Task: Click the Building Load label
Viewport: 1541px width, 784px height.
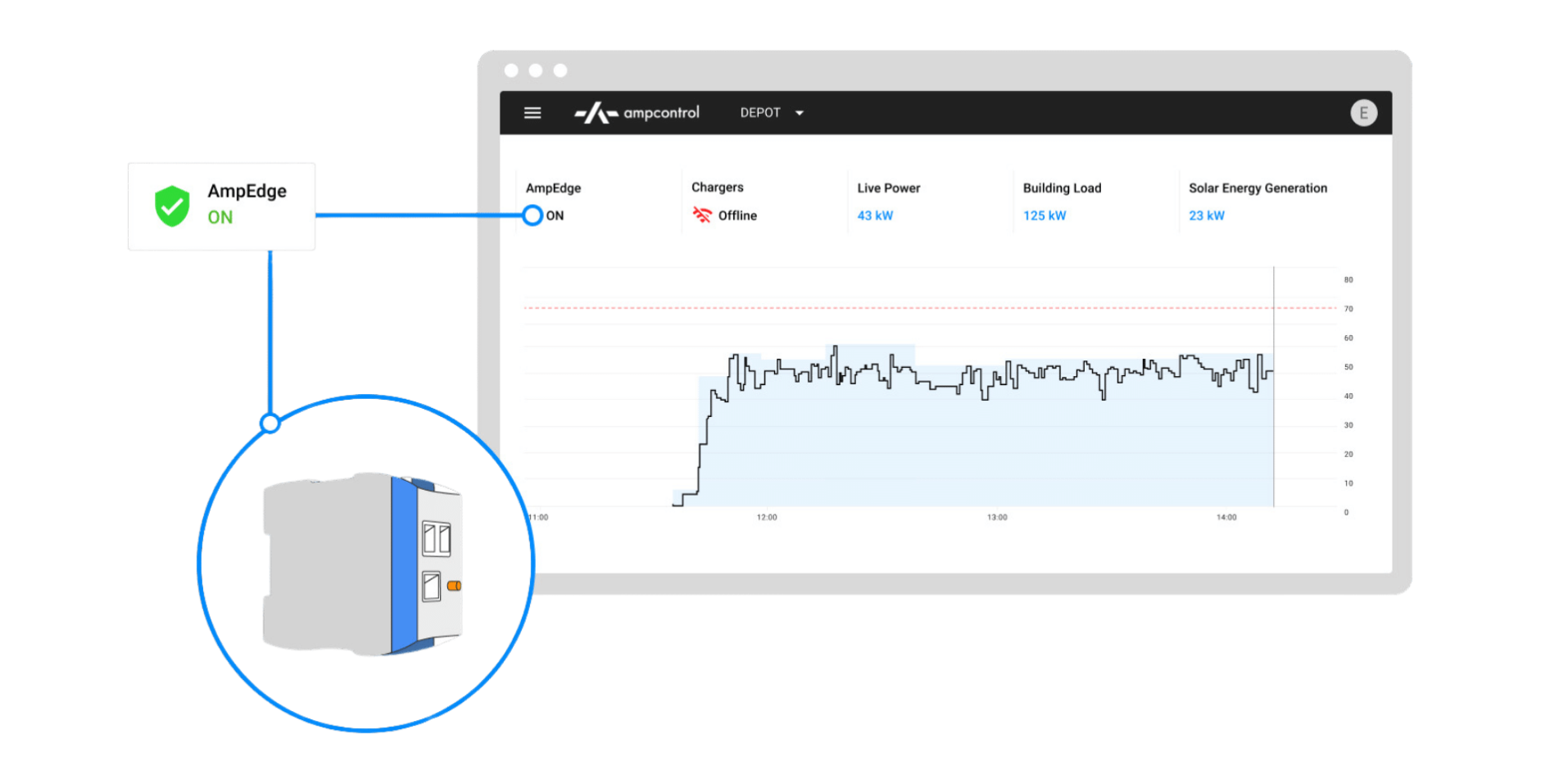Action: [1062, 188]
